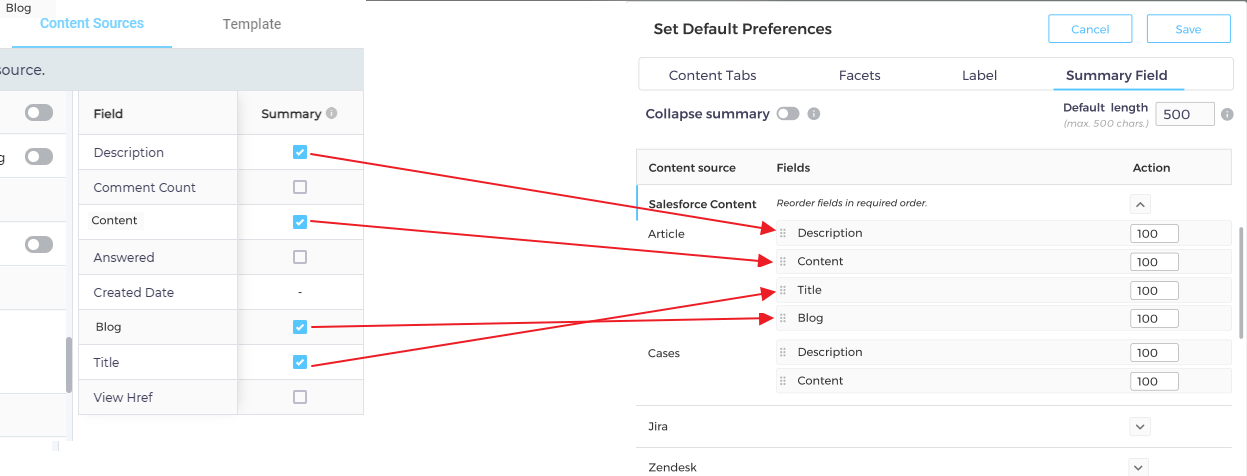Click drag handle icon beside Cases Content field
The width and height of the screenshot is (1247, 476).
tap(783, 381)
